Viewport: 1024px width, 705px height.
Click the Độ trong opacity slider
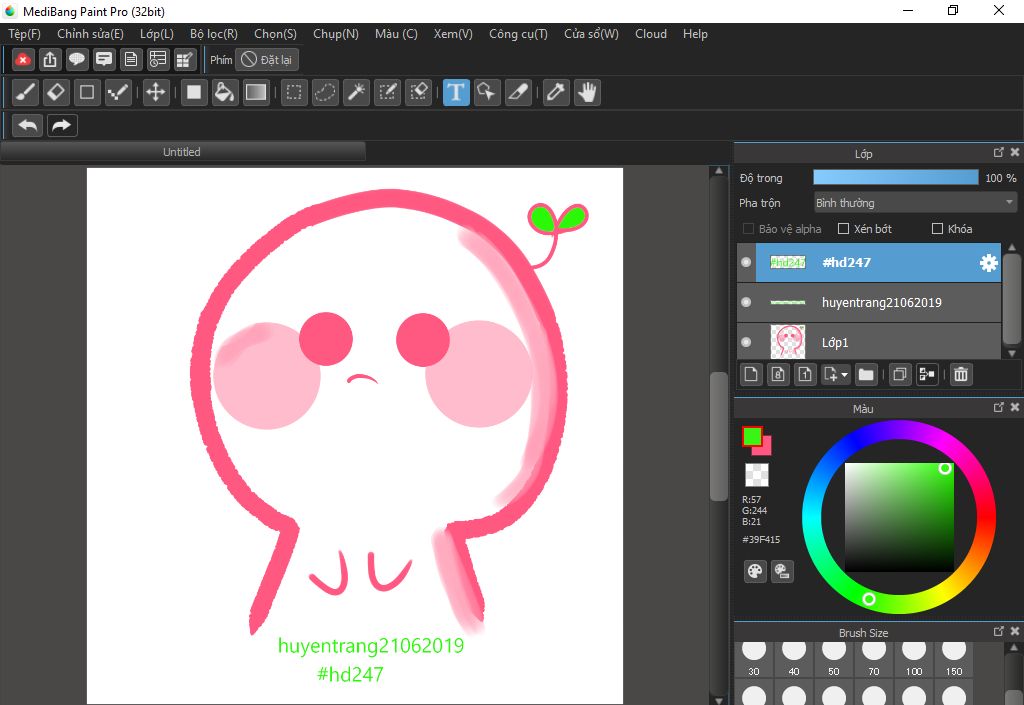(895, 178)
